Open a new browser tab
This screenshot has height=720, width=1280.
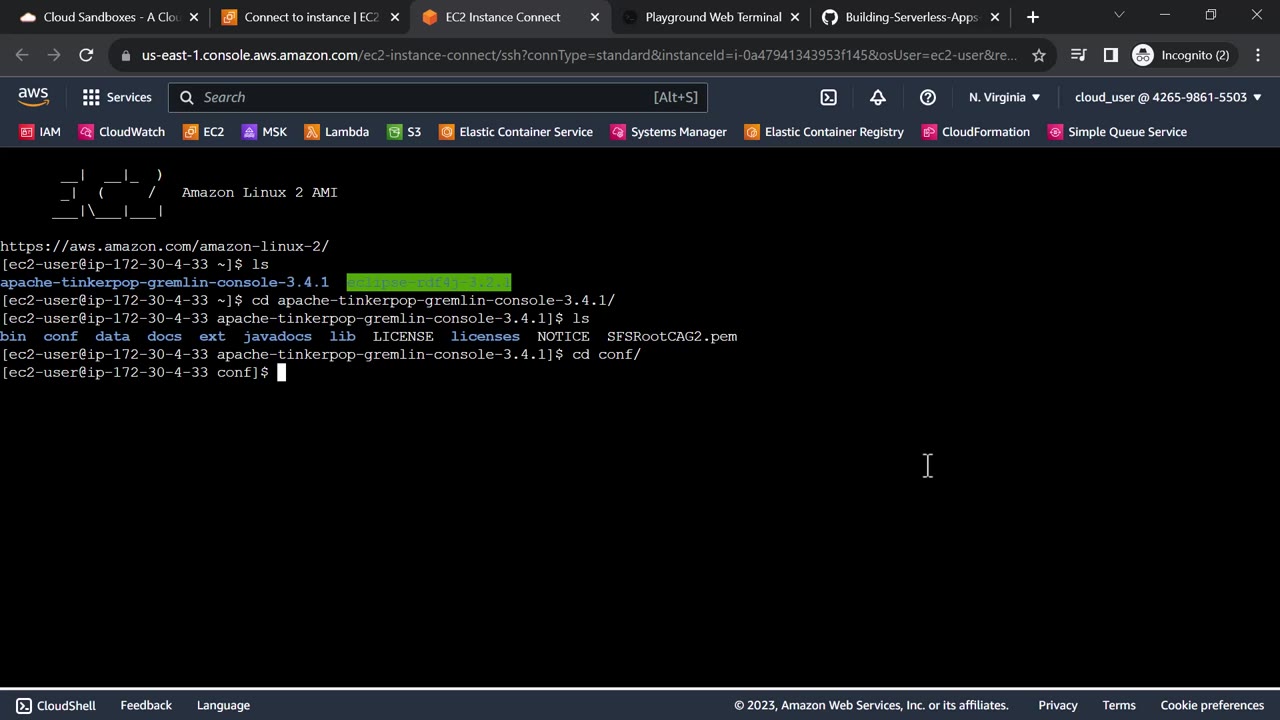[1033, 17]
